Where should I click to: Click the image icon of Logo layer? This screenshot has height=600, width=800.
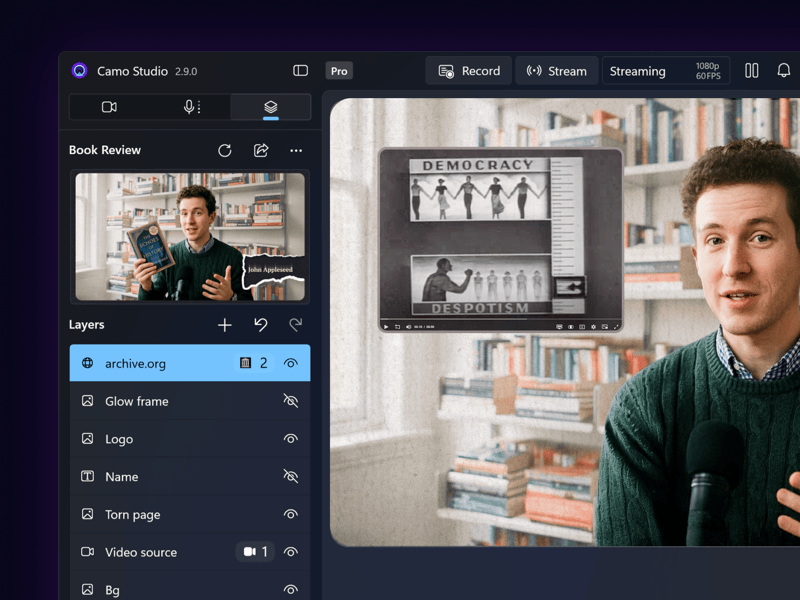click(88, 438)
